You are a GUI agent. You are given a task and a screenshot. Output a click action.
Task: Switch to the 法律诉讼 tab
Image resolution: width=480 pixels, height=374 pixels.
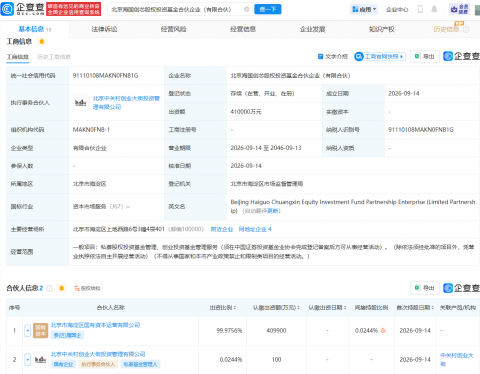point(104,29)
